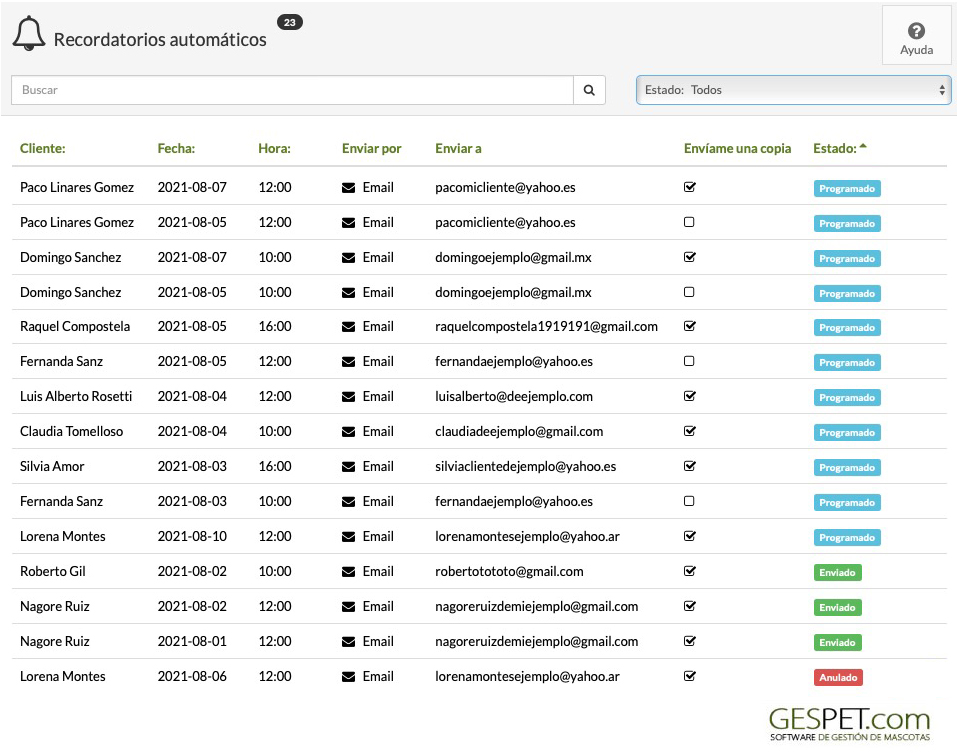Viewport: 957px width, 753px height.
Task: Click Recordatorios automáticos page title
Action: tap(160, 40)
